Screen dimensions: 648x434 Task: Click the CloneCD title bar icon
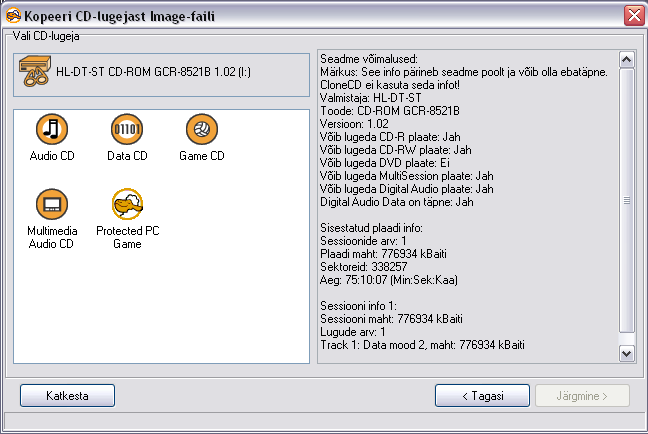pyautogui.click(x=13, y=16)
